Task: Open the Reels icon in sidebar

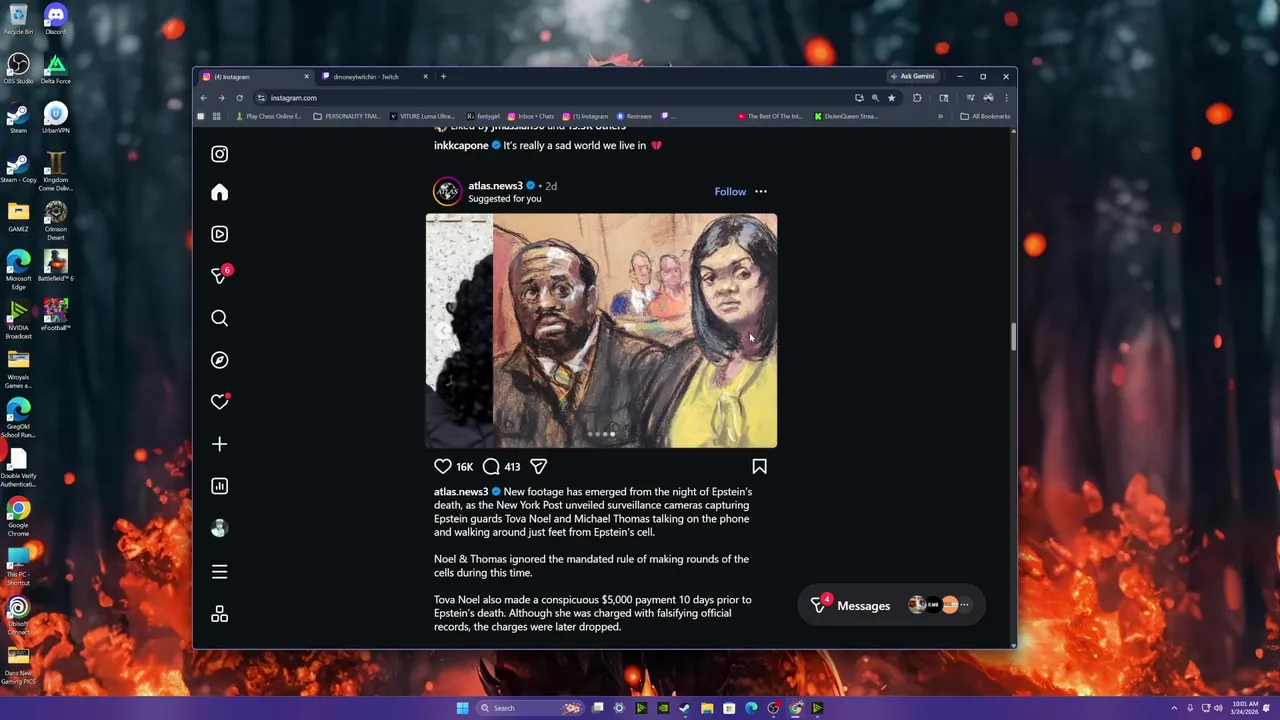Action: (219, 234)
